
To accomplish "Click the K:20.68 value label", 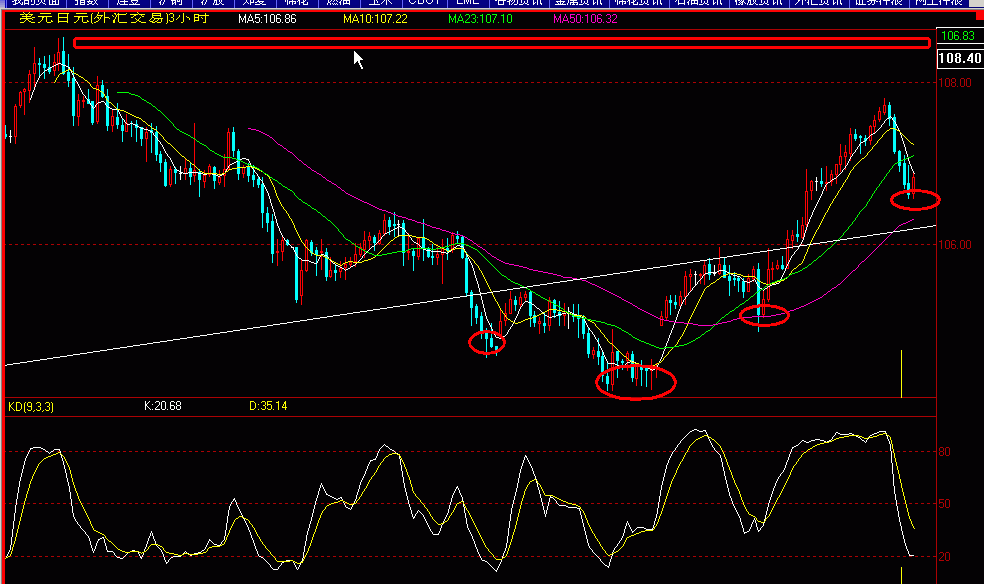I will coord(163,406).
